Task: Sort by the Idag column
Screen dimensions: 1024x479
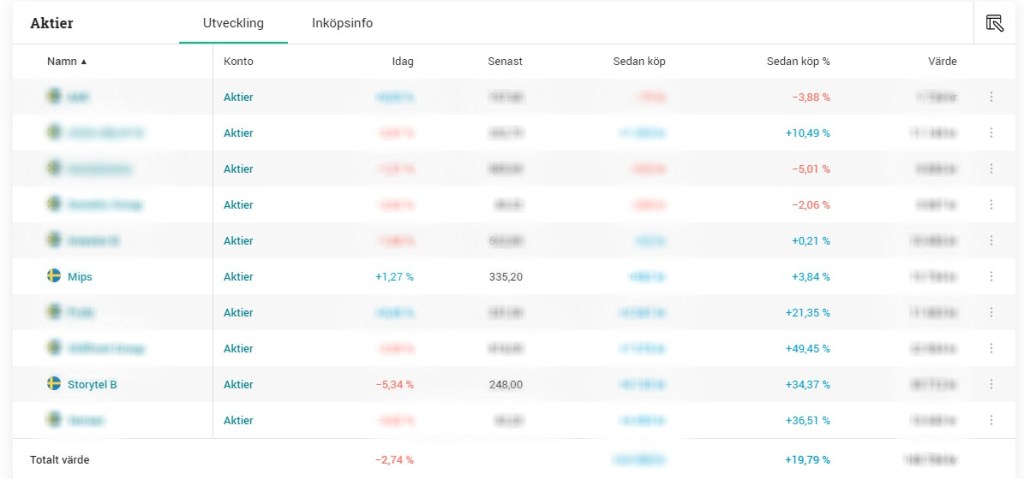Action: (x=402, y=61)
